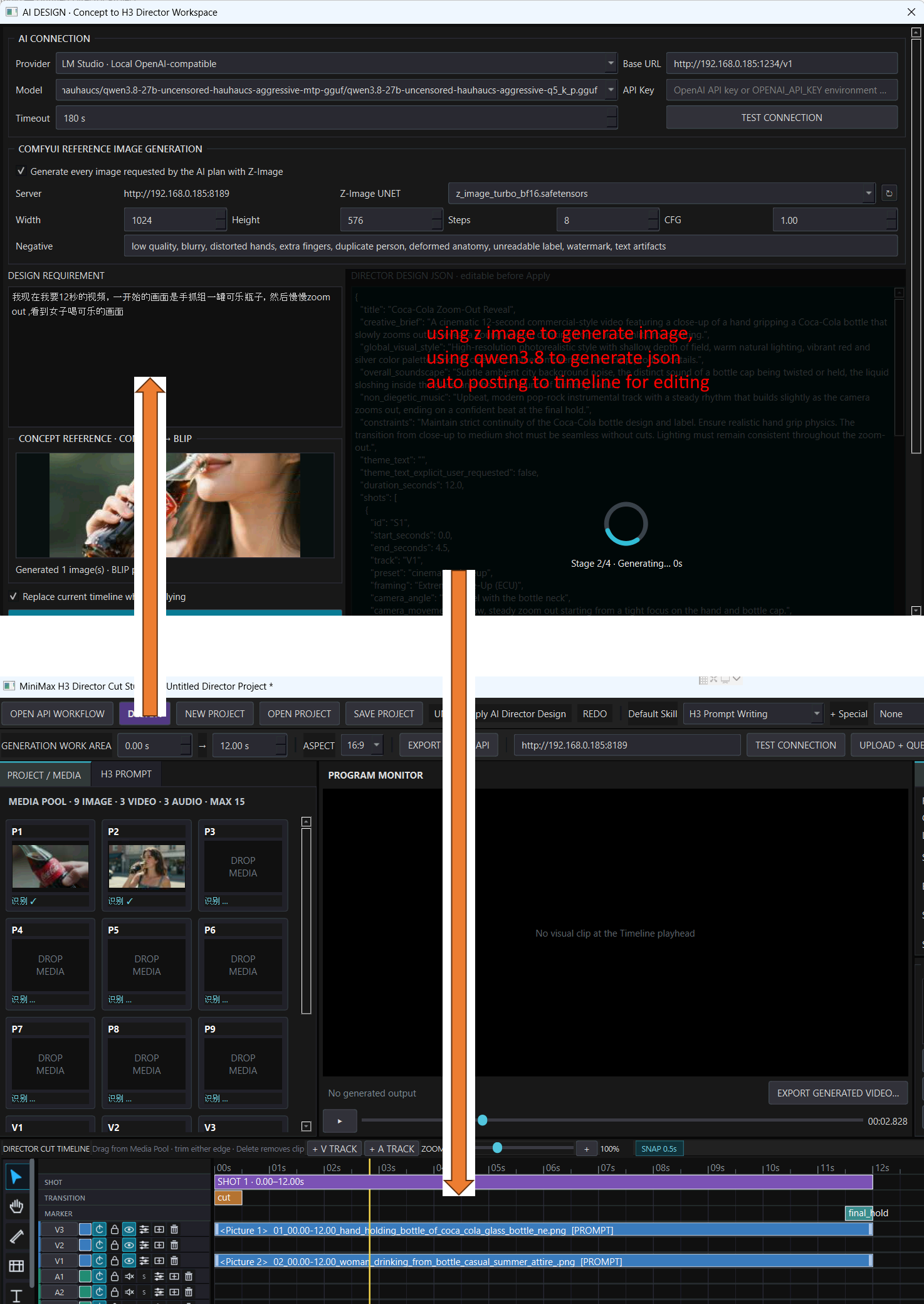This screenshot has width=924, height=1304.
Task: Switch to the H3 PROMPT tab
Action: tap(126, 774)
